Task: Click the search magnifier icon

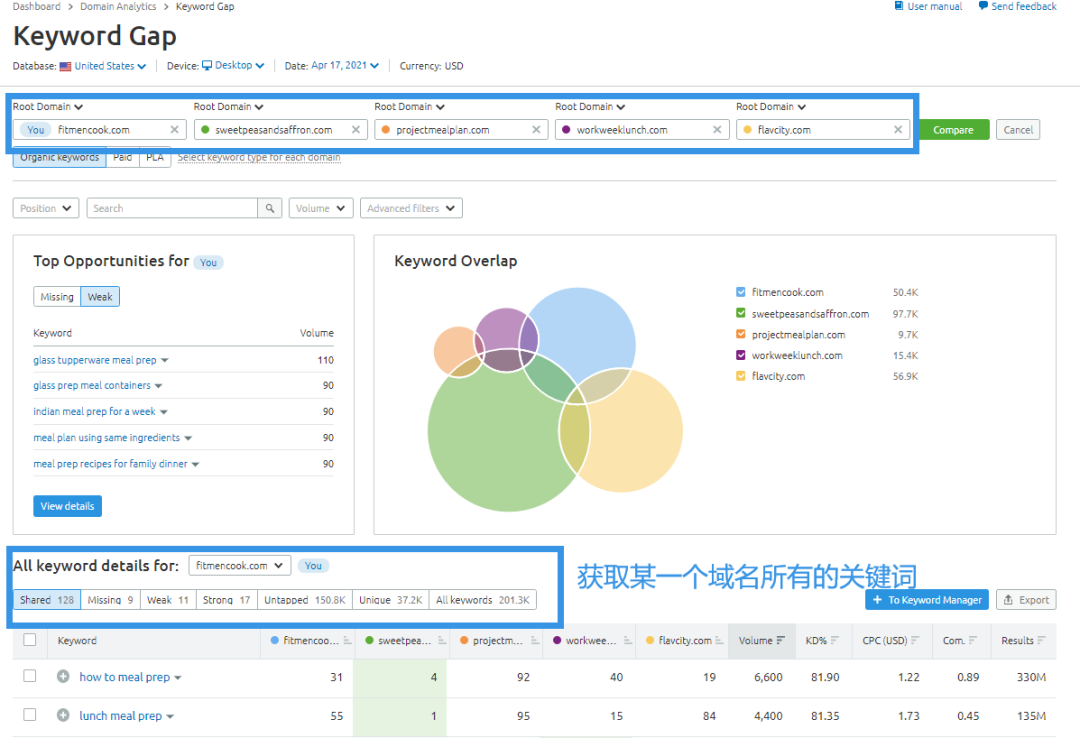Action: (x=268, y=207)
